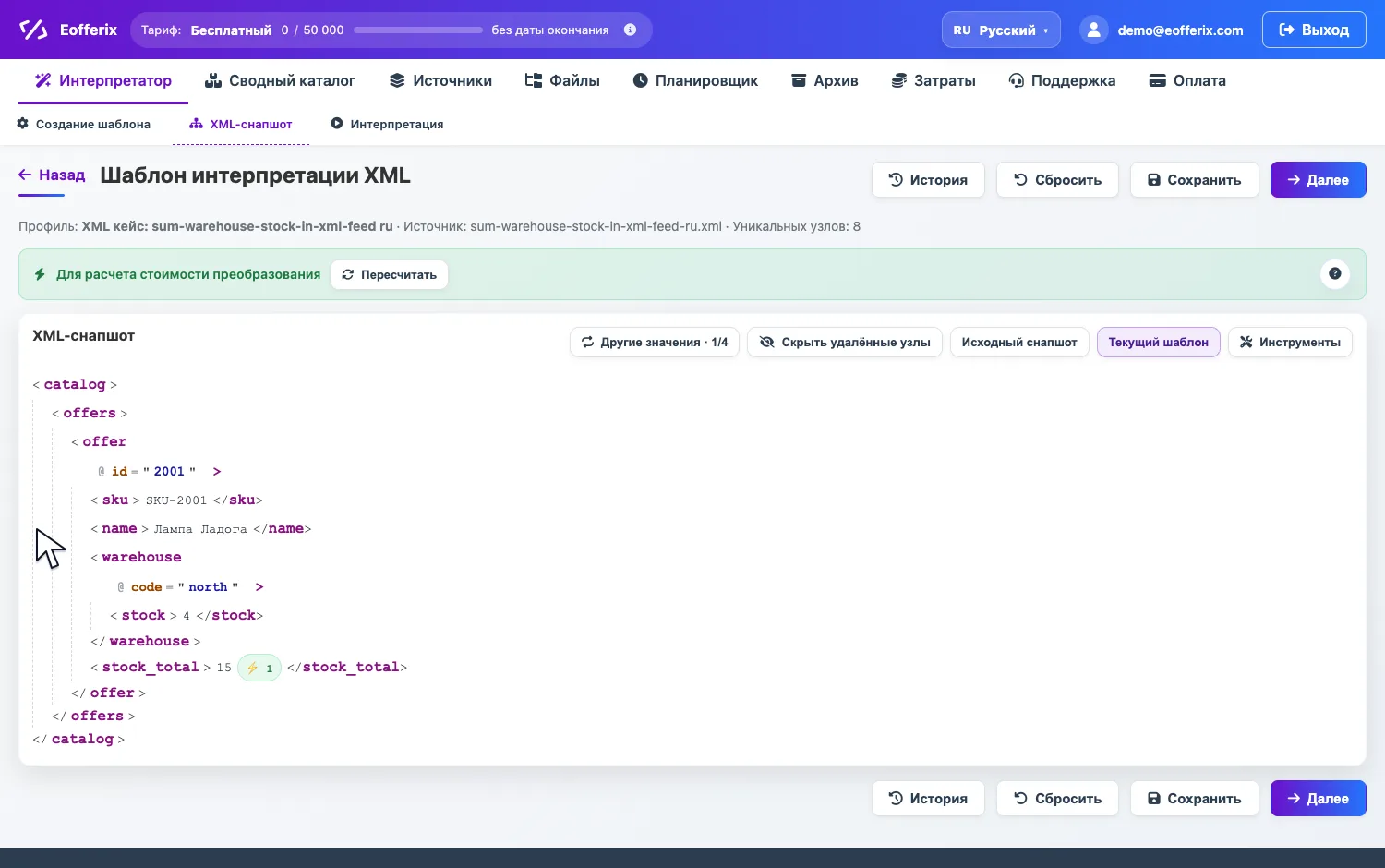Open the Сводный каталог tab
This screenshot has width=1385, height=868.
tap(280, 80)
